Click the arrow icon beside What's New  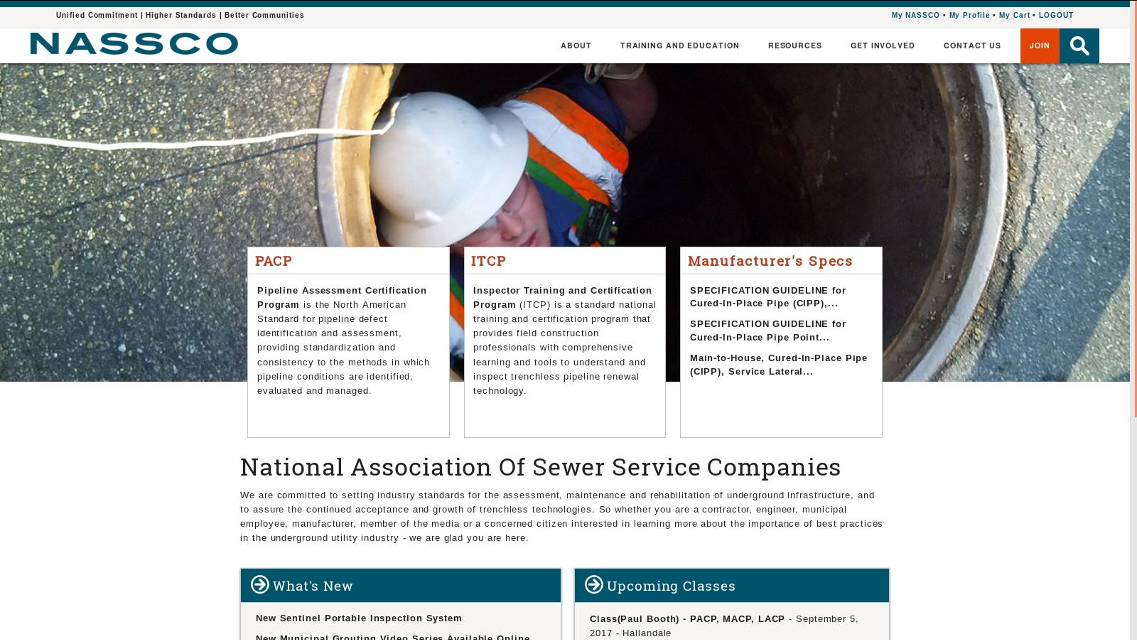tap(260, 584)
